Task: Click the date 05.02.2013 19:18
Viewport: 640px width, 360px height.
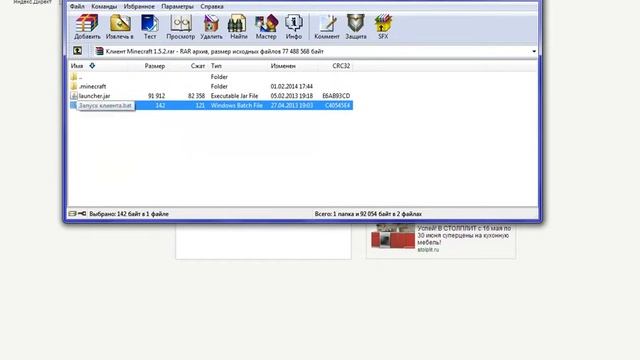Action: (292, 96)
